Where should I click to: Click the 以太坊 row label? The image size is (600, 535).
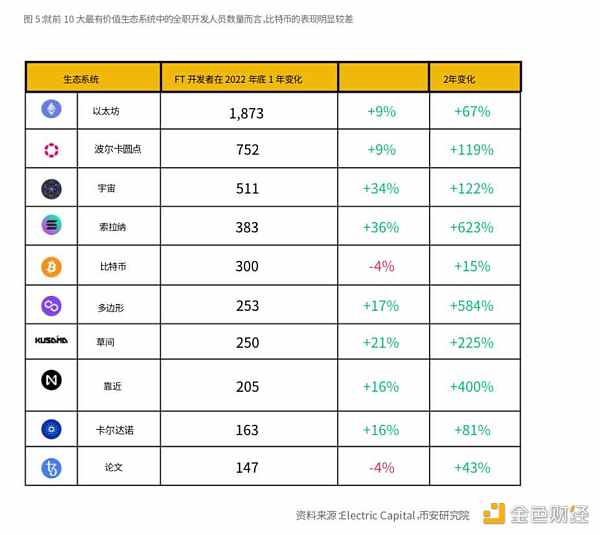click(x=106, y=112)
